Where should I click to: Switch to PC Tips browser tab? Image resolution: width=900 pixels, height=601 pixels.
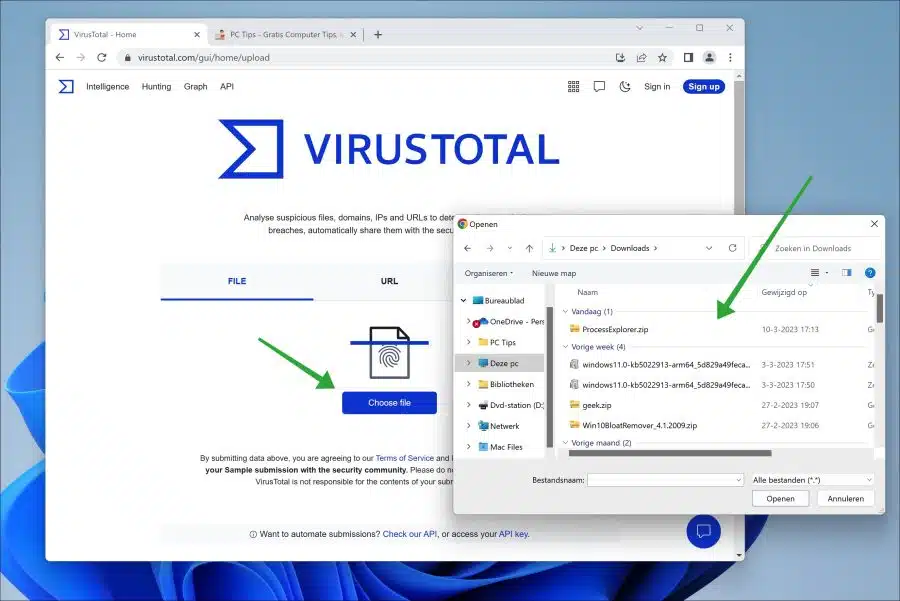(x=285, y=34)
